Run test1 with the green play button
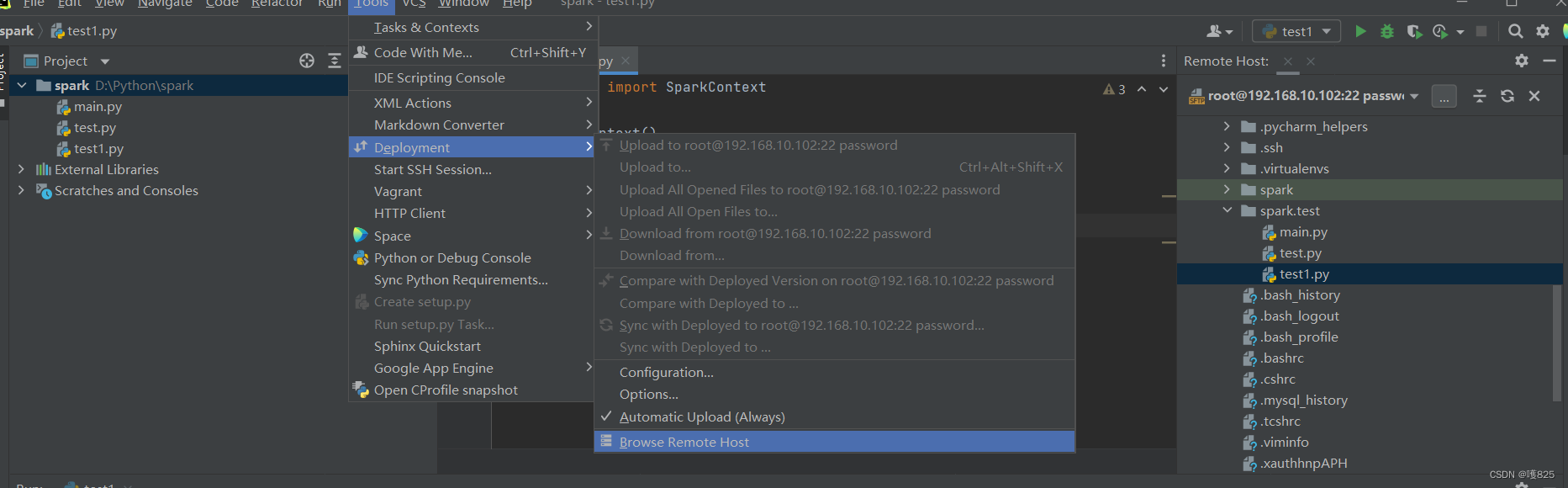Viewport: 1568px width, 488px height. [1360, 31]
